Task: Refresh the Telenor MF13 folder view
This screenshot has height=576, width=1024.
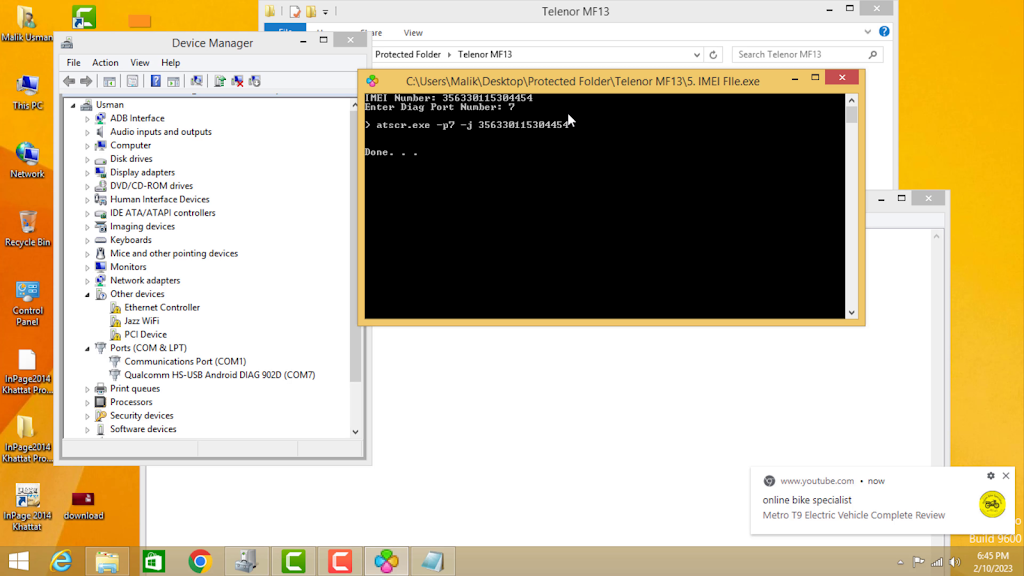Action: coord(713,55)
